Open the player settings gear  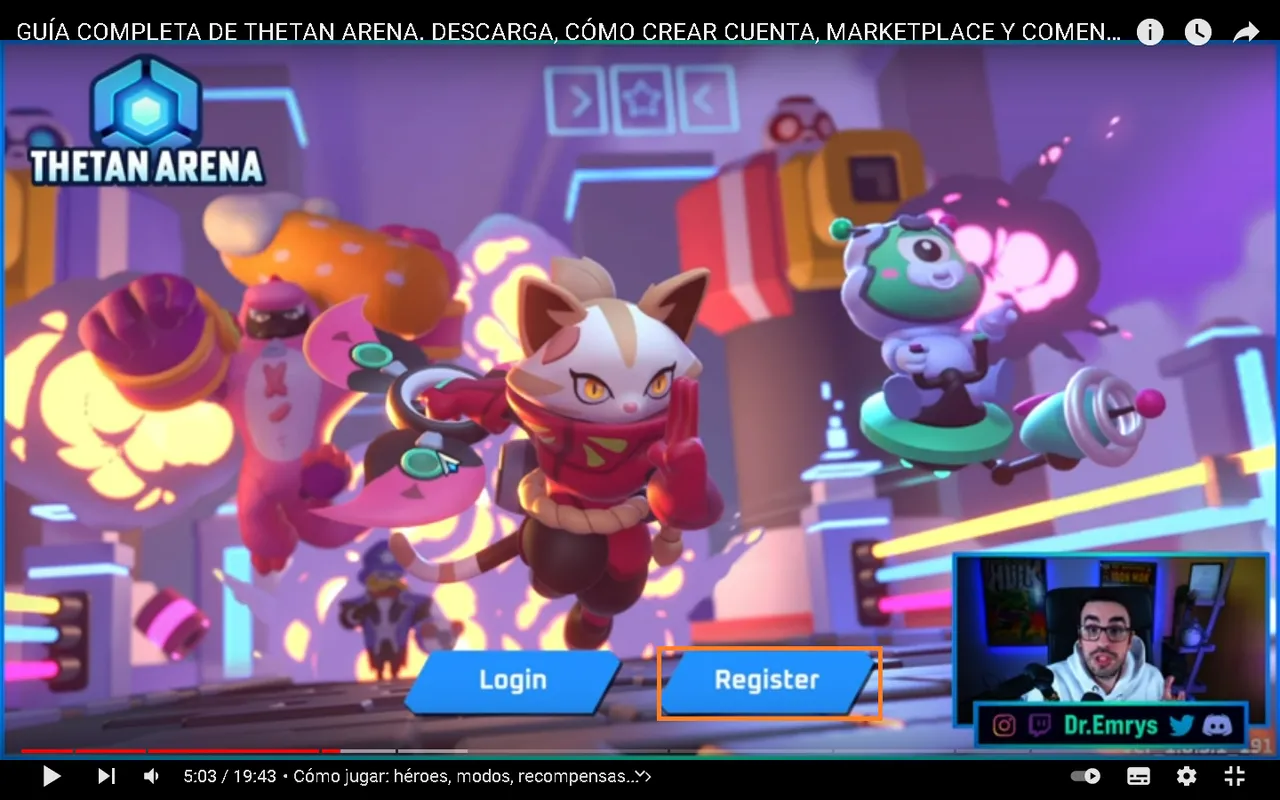(1186, 776)
